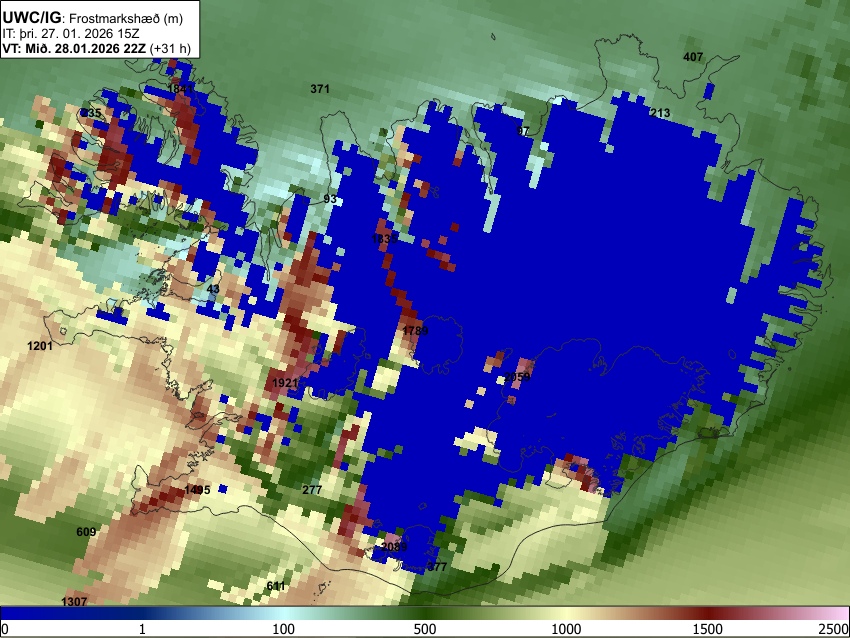This screenshot has width=850, height=638.
Task: Click the 2059 value label
Action: [517, 377]
